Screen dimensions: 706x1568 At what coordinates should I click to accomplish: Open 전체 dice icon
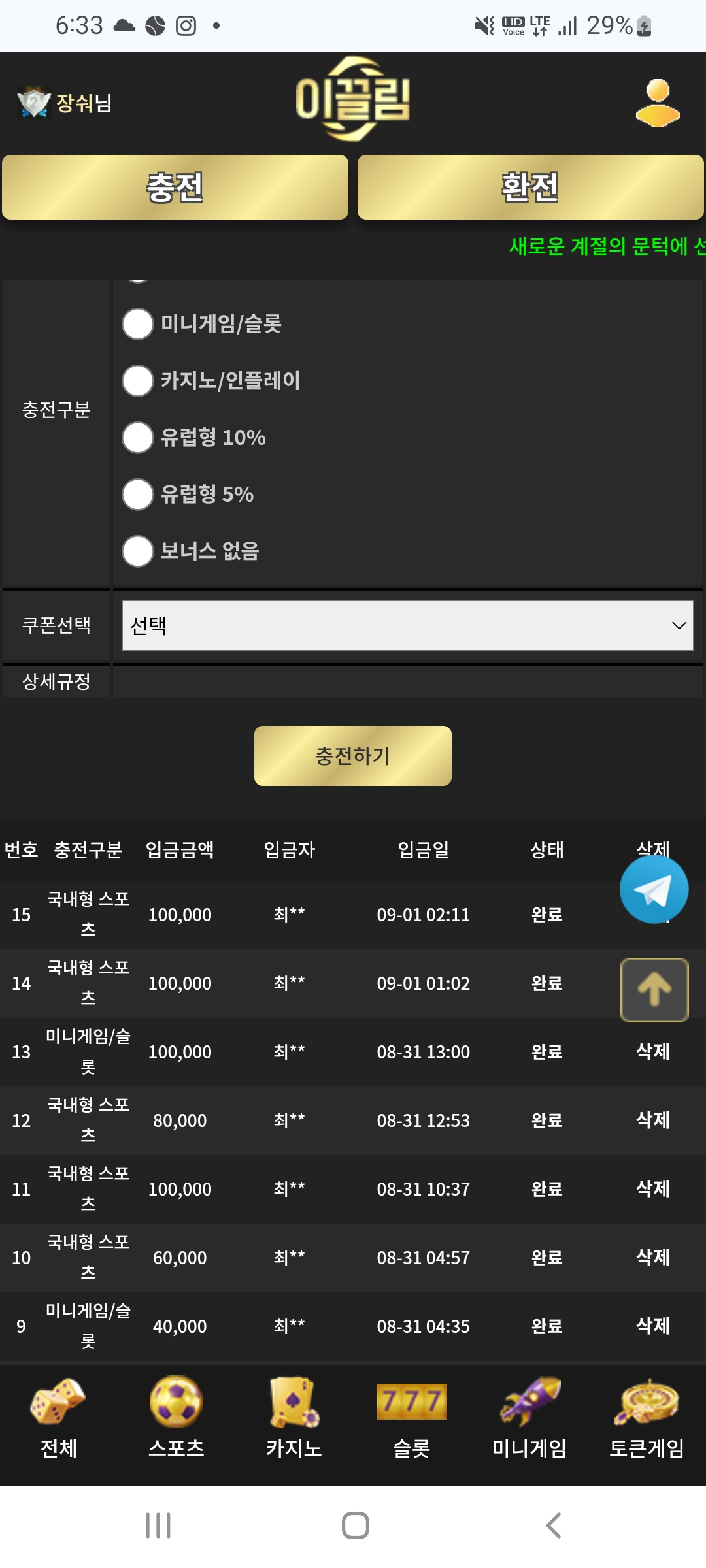tap(58, 1402)
